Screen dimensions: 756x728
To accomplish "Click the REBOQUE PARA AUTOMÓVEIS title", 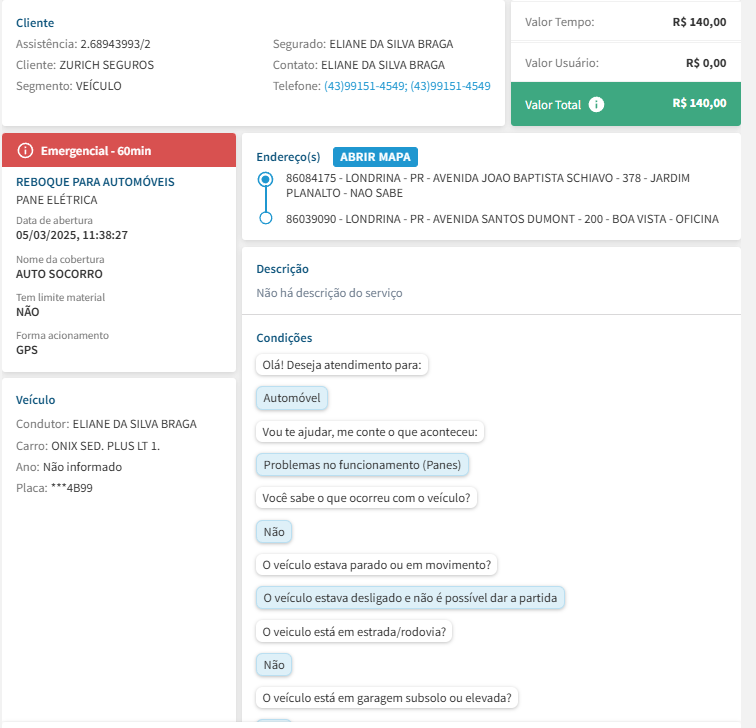I will point(96,182).
